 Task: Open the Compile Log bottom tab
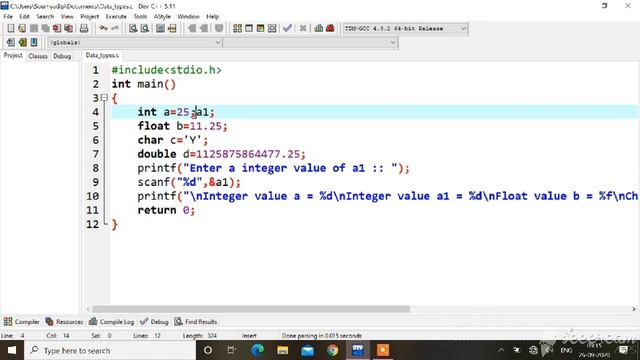click(111, 322)
